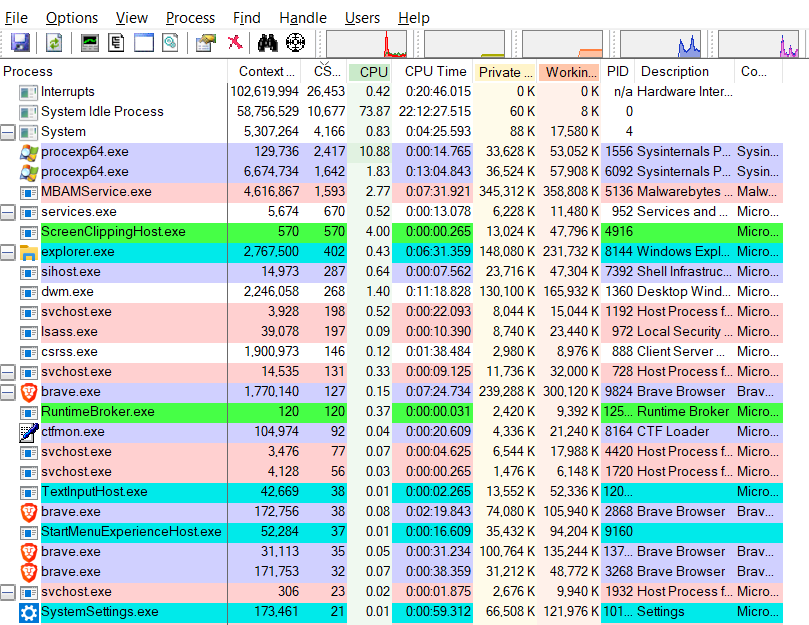Click the 345,312 K private bytes value
Image resolution: width=809 pixels, height=625 pixels.
(x=507, y=192)
